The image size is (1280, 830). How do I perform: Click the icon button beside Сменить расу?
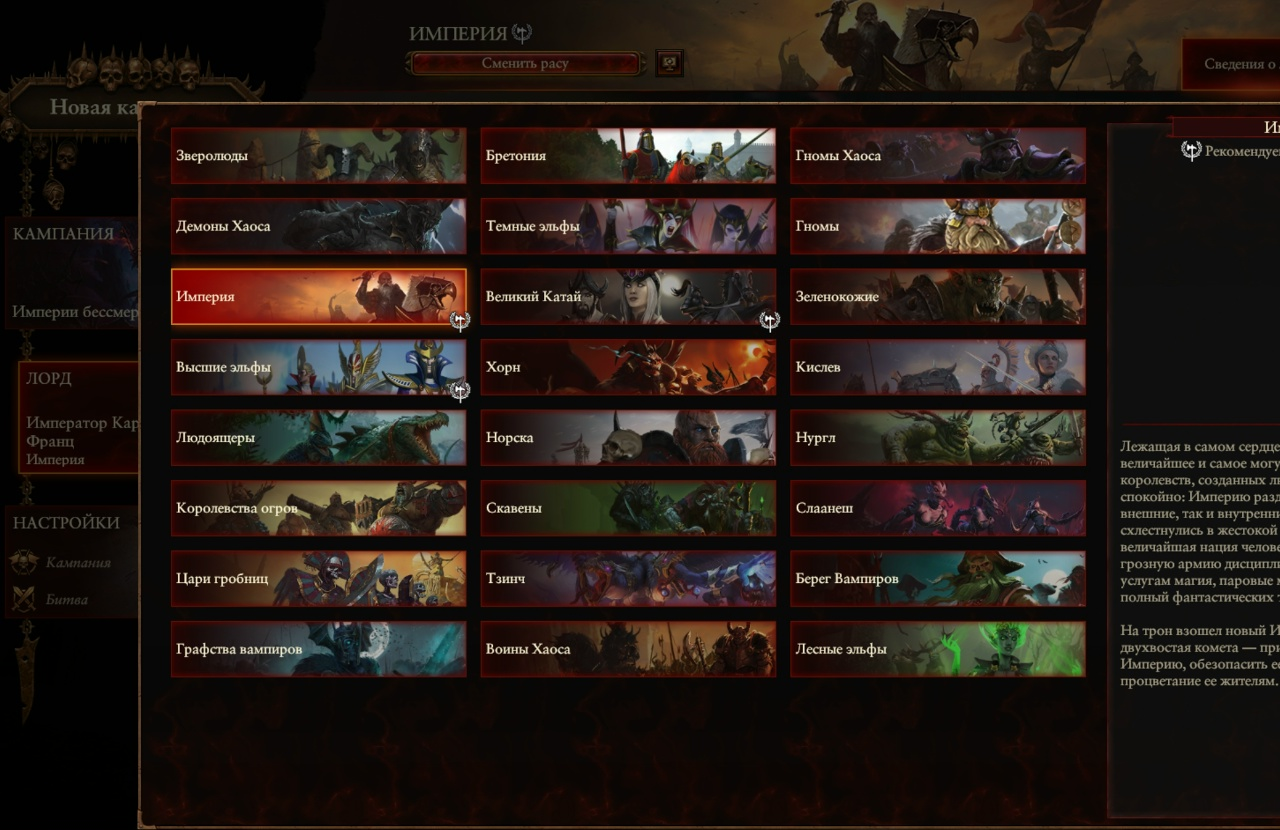pos(669,64)
